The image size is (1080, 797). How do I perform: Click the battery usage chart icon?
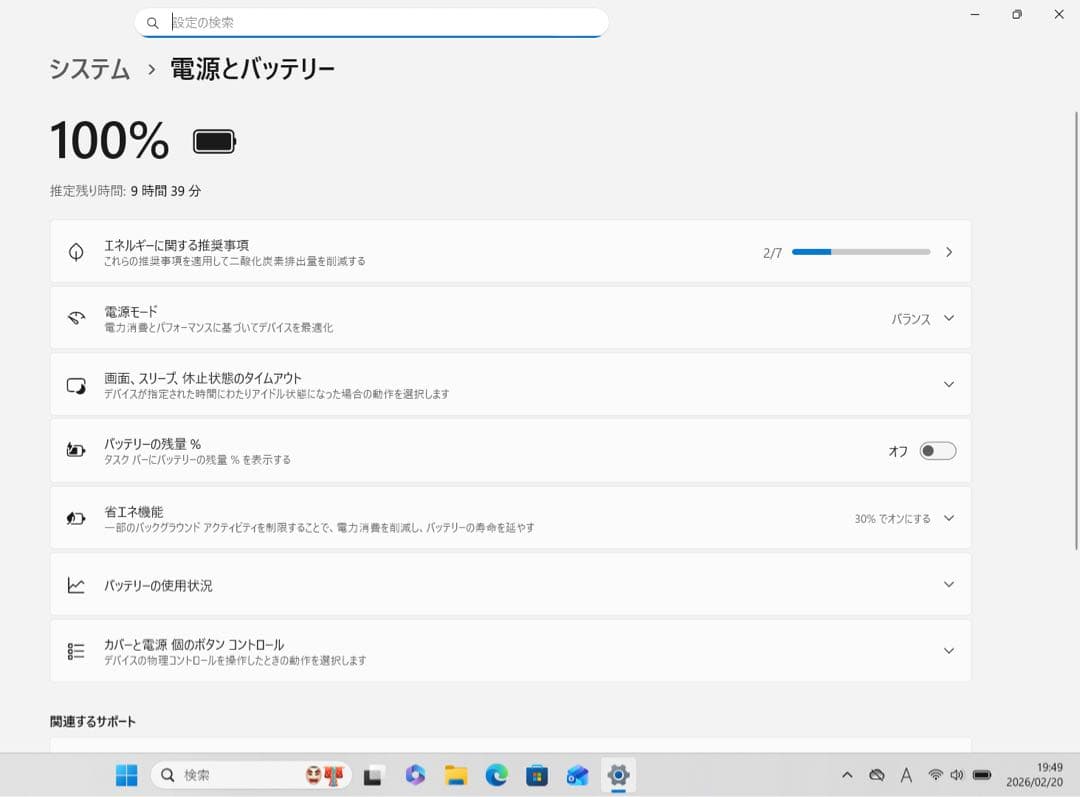coord(75,584)
